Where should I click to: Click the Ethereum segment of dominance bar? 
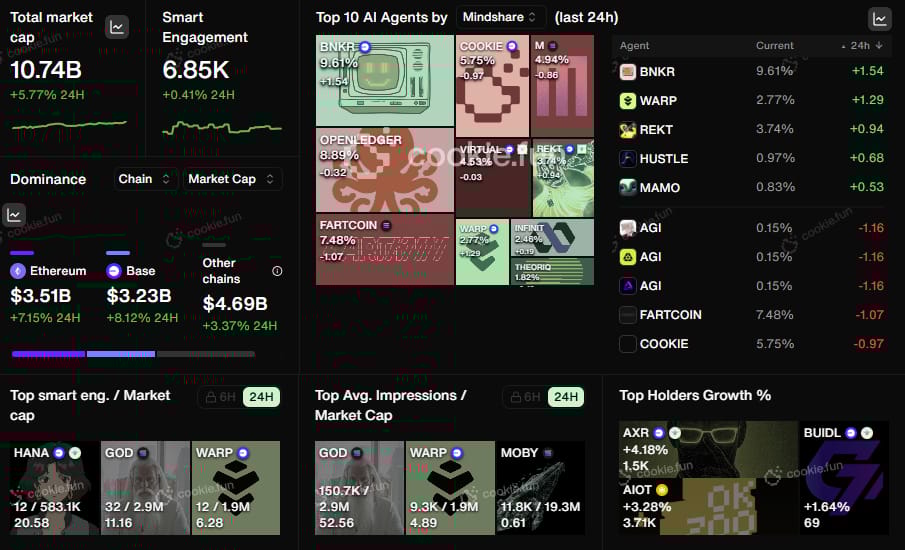(48, 354)
